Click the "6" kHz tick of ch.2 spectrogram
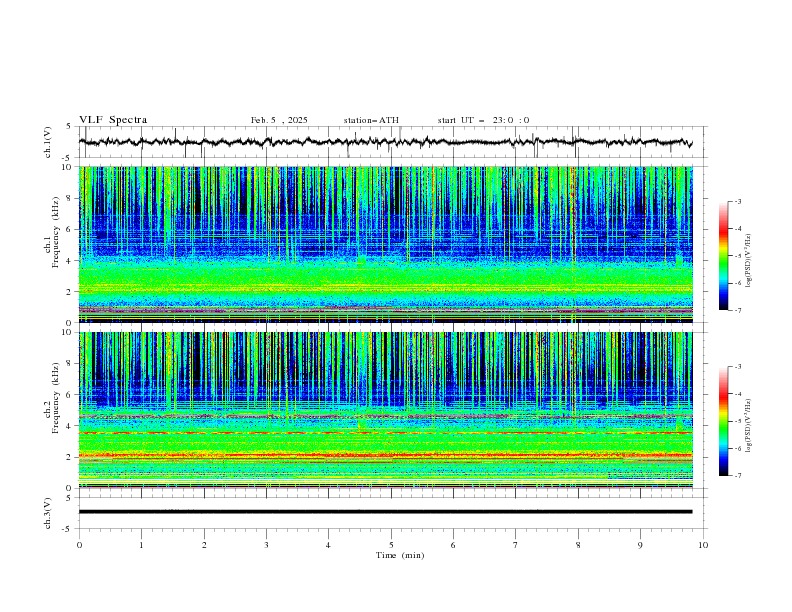 click(70, 395)
